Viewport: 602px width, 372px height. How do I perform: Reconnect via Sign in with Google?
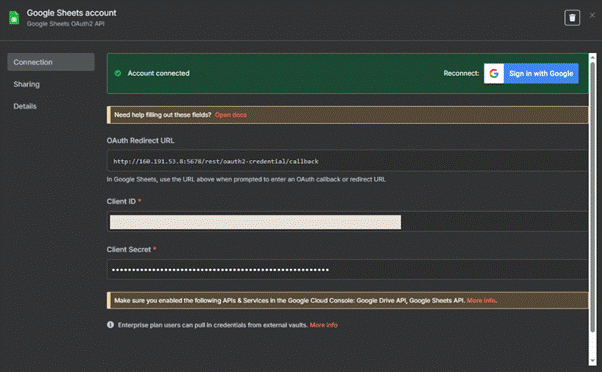[531, 73]
